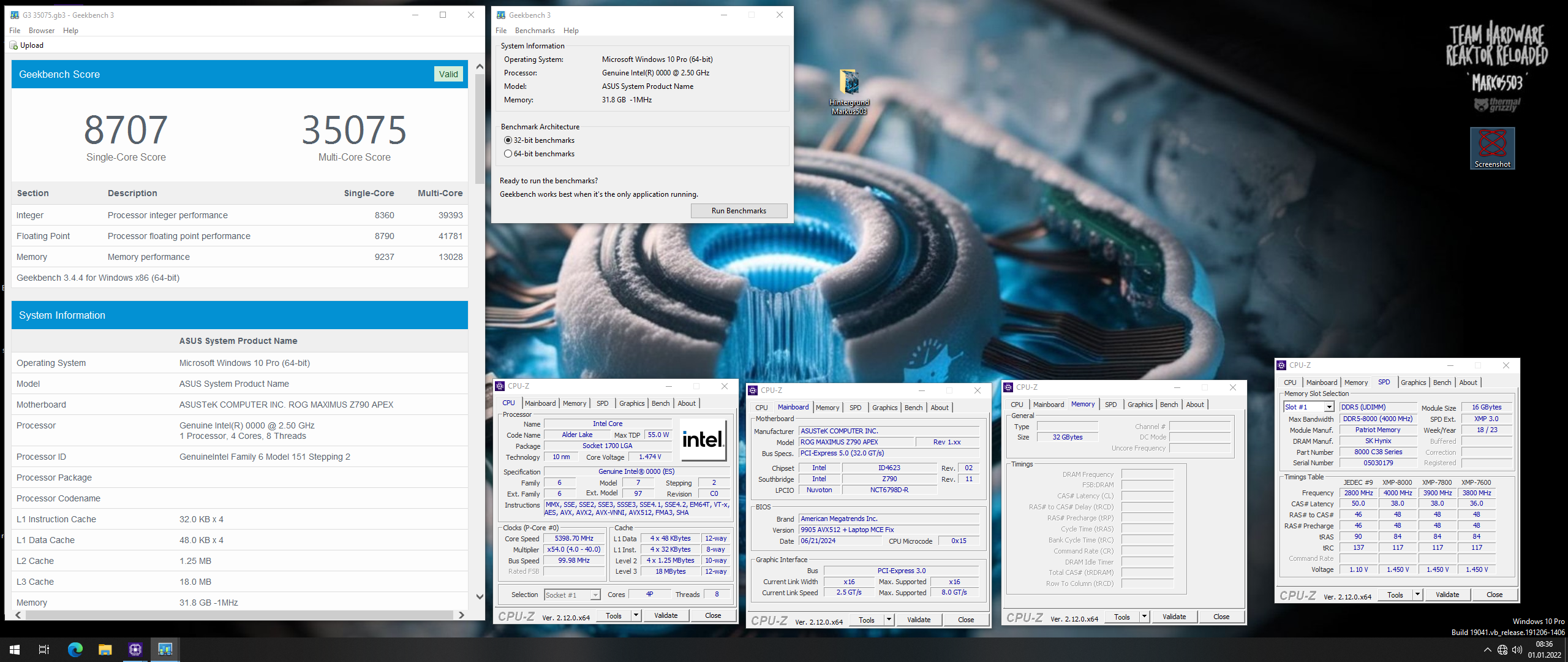Open Socket #1 selection dropdown
1568x662 pixels.
[595, 595]
